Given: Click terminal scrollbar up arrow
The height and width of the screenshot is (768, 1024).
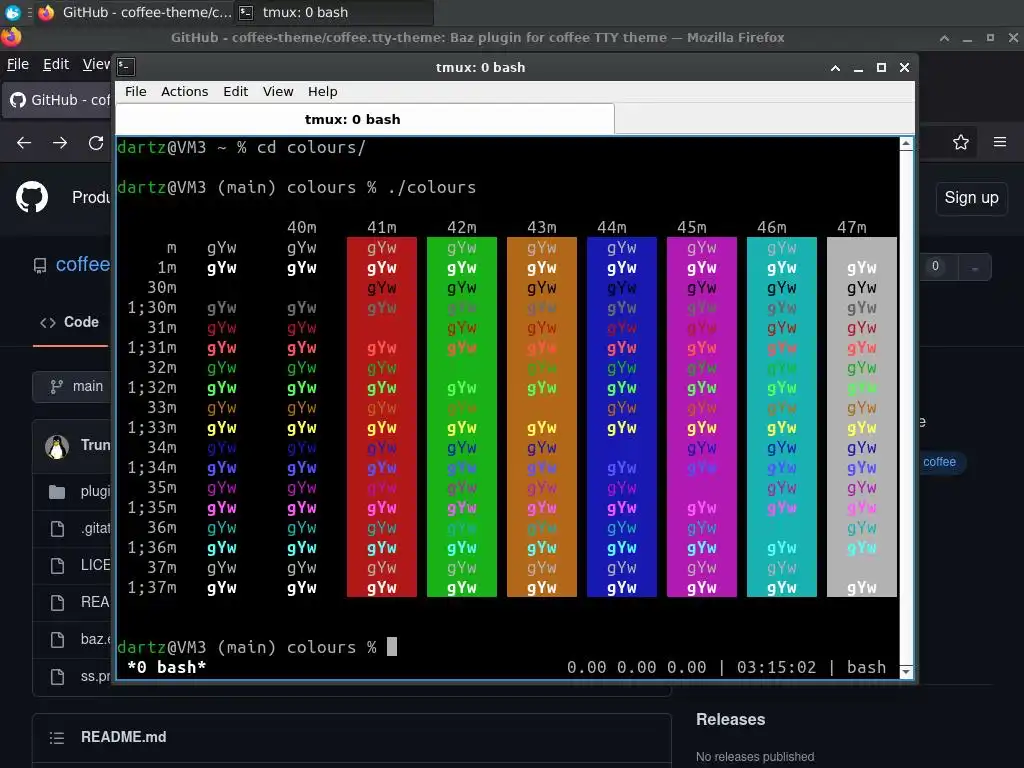Looking at the screenshot, I should click(x=906, y=144).
